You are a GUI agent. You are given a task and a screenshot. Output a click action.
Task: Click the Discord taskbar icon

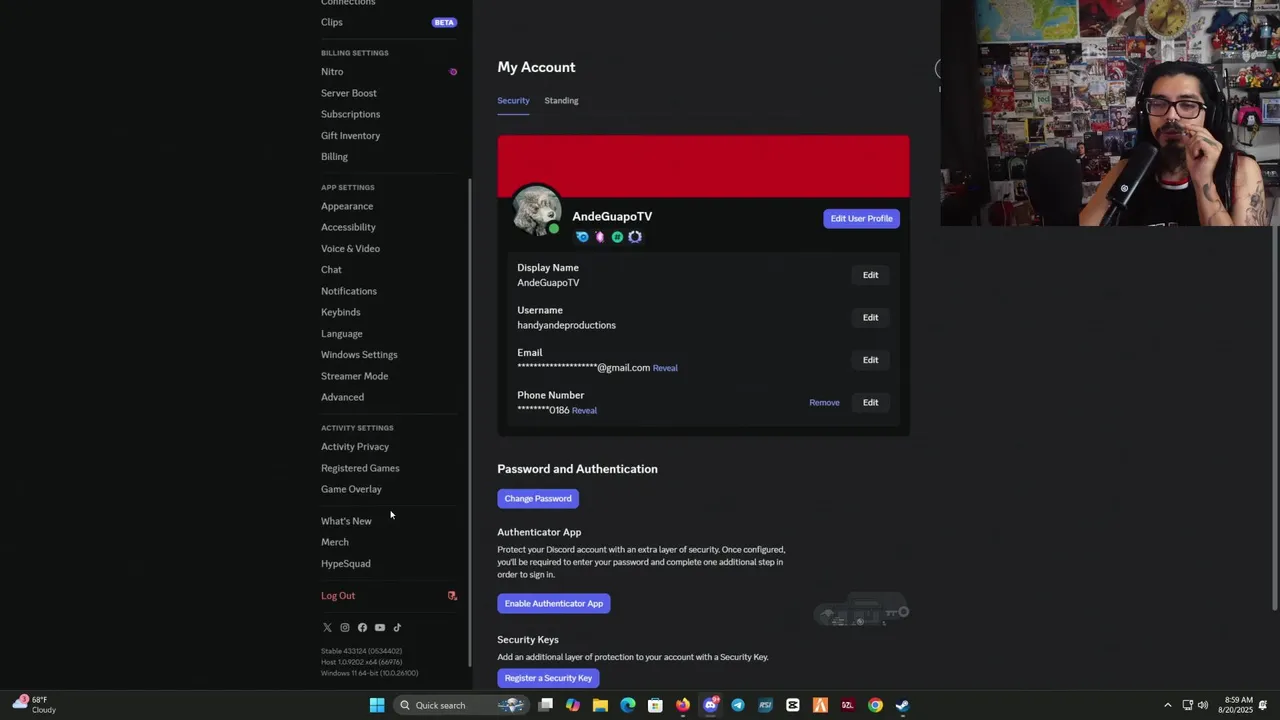pyautogui.click(x=711, y=705)
